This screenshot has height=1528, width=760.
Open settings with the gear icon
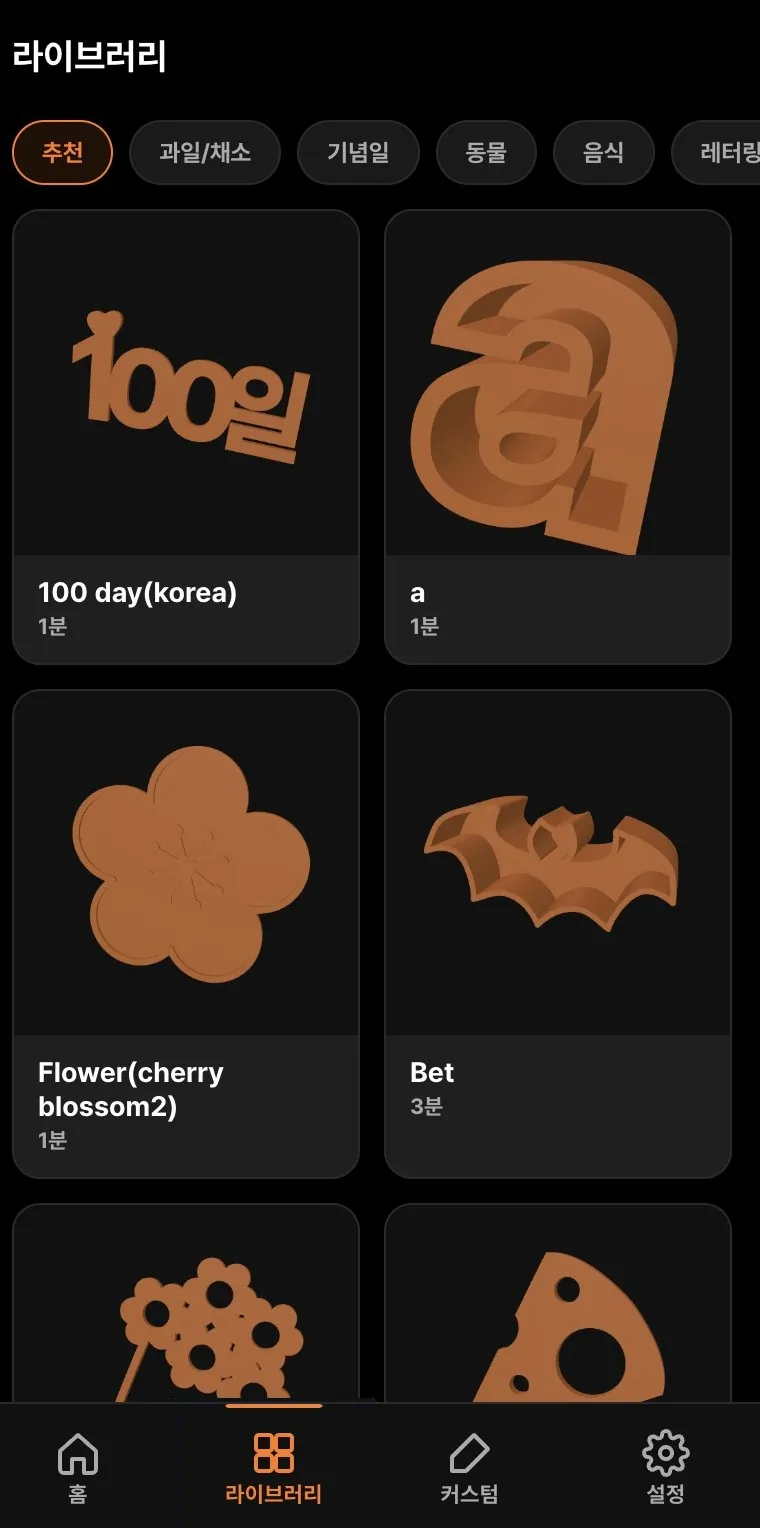coord(666,1453)
